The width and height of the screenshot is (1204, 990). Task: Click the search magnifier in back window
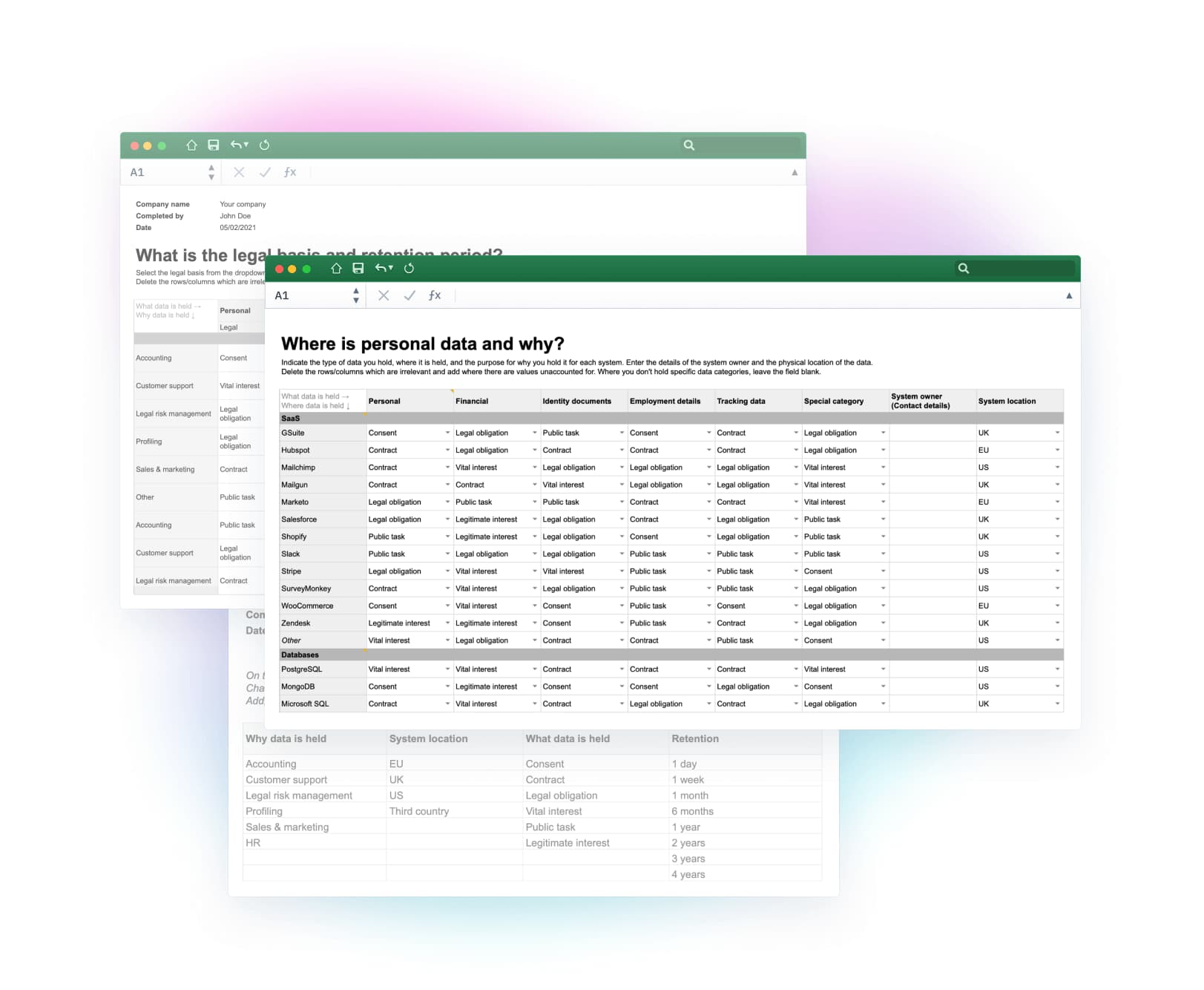[689, 145]
